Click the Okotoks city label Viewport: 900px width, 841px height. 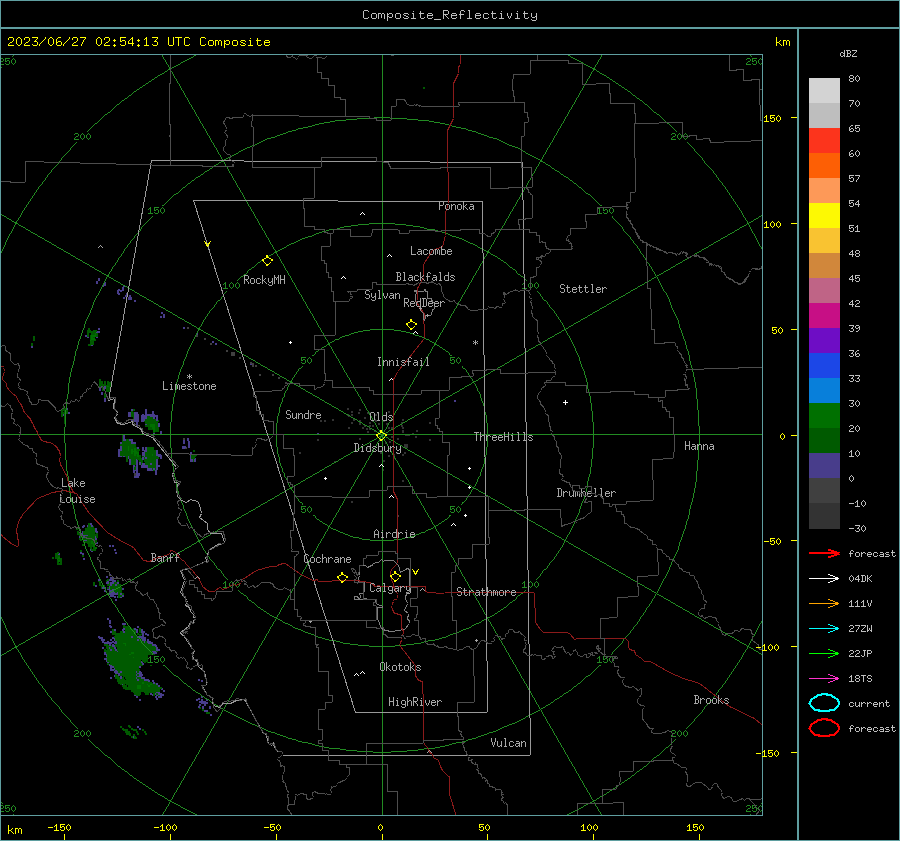tap(400, 667)
